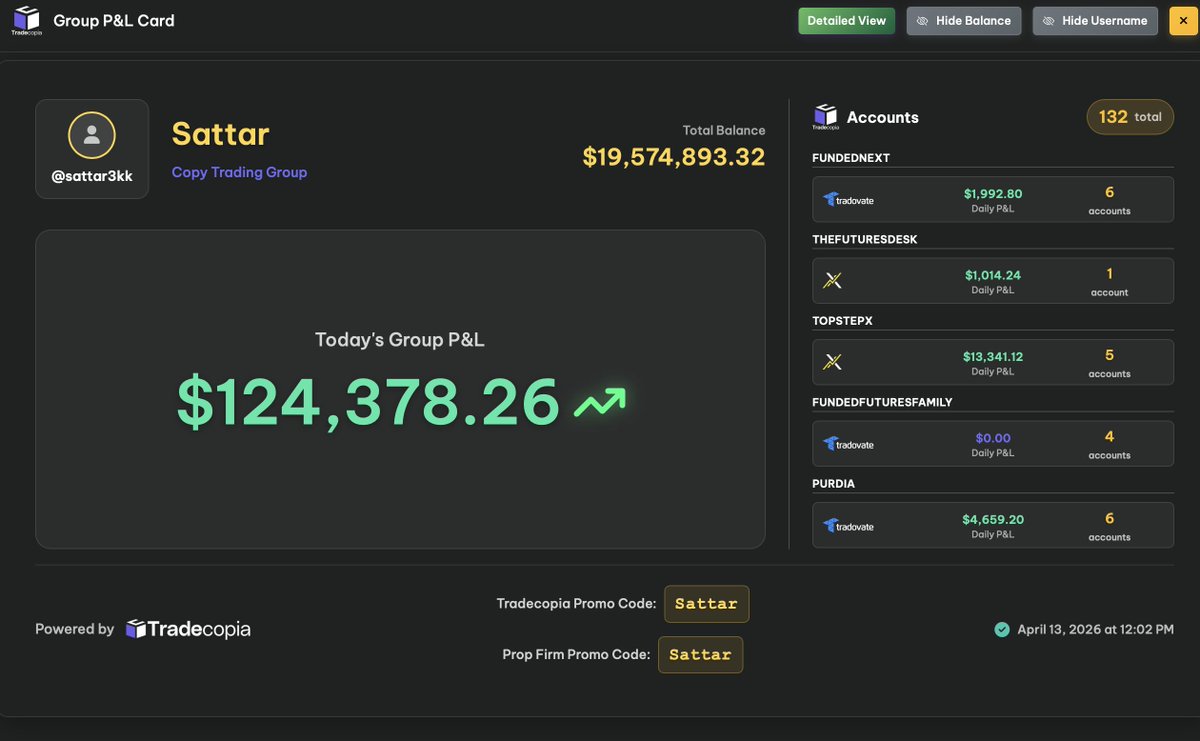
Task: Click the $1,014.24 daily P&L value
Action: click(x=993, y=275)
